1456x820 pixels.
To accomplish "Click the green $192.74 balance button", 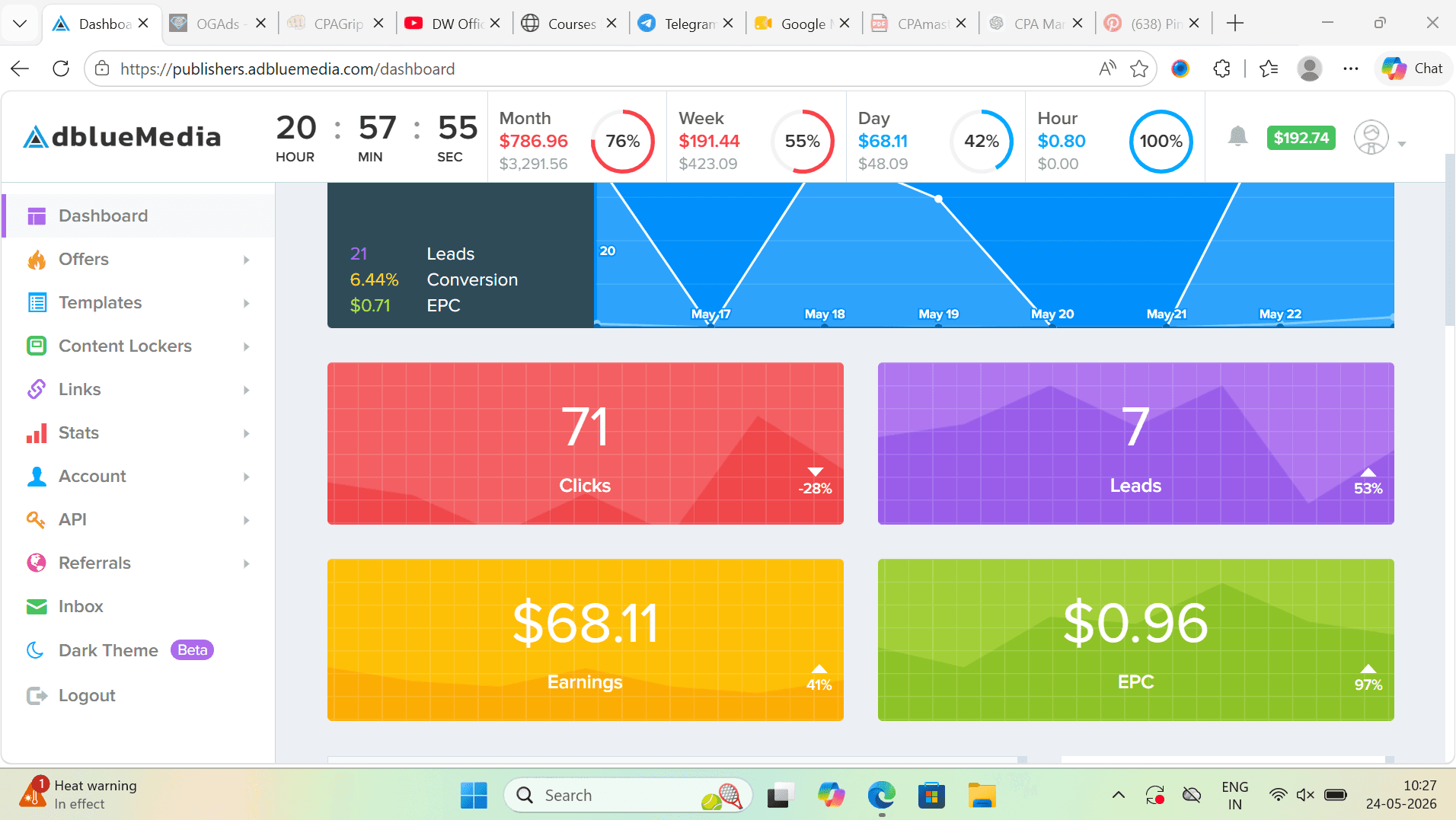I will point(1301,138).
